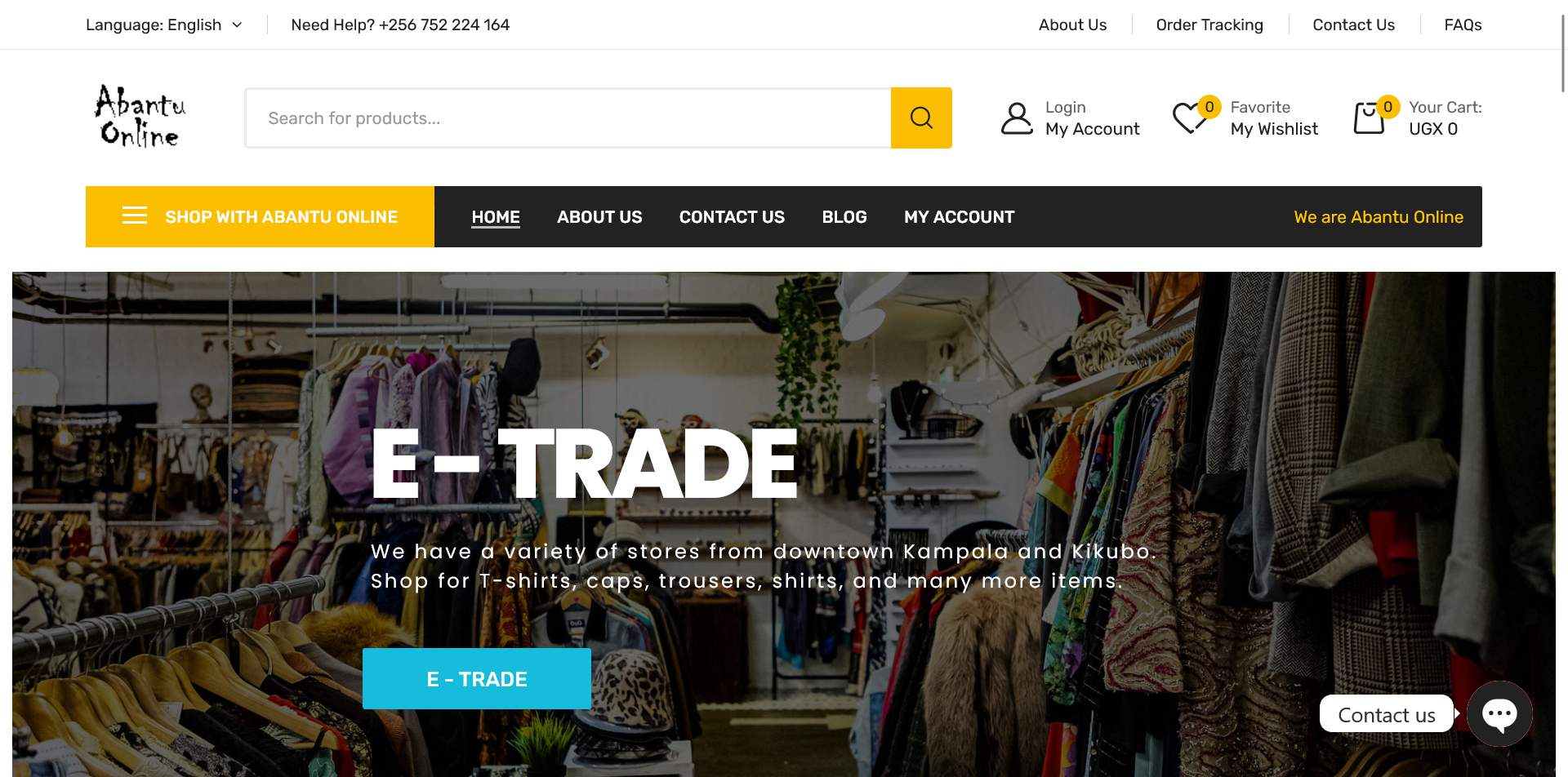Click the Abantu Online logo
The image size is (1568, 777).
140,117
